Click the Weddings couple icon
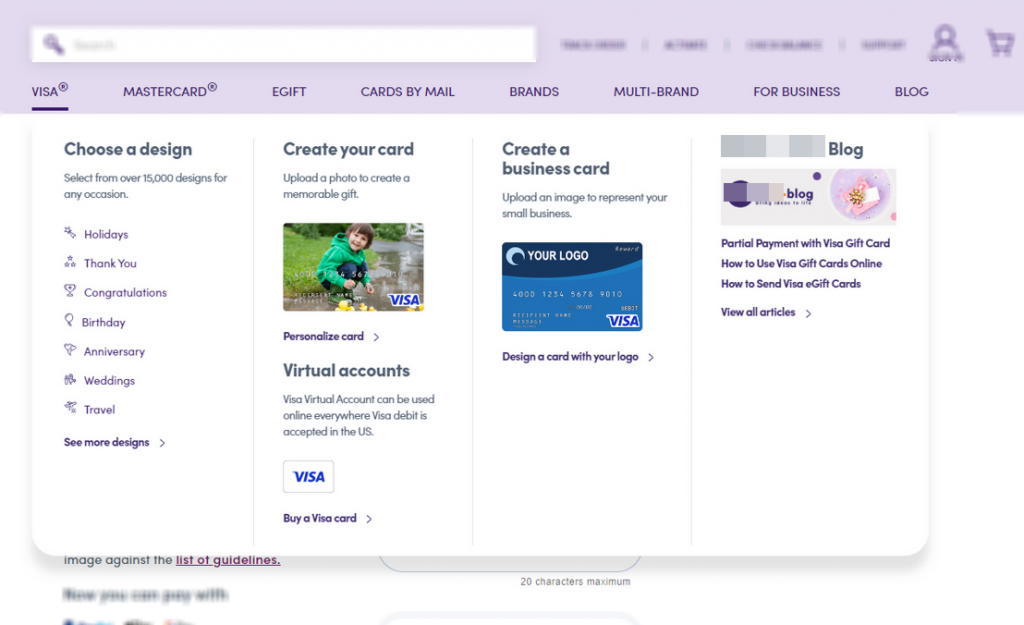1024x625 pixels. (x=70, y=379)
